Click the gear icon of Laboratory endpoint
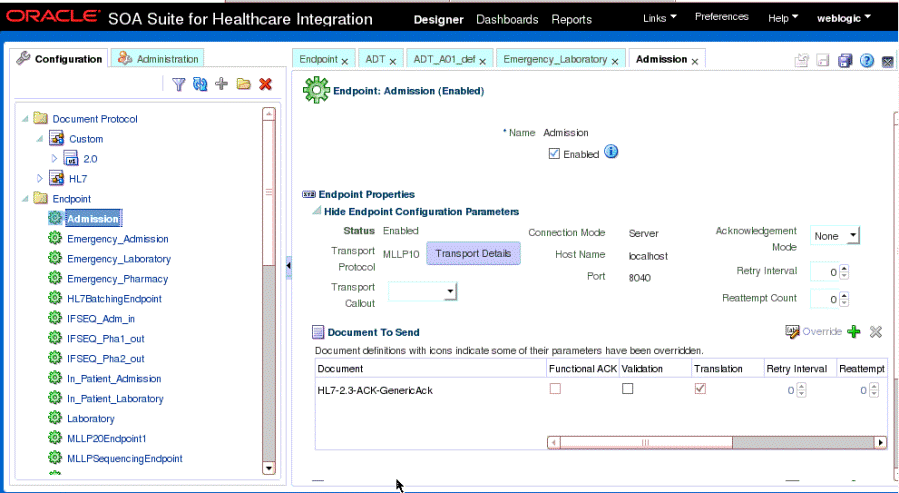899x493 pixels. [x=55, y=418]
